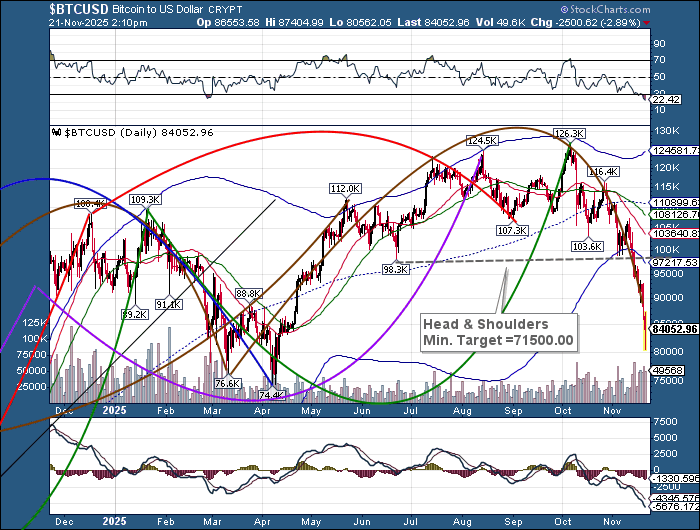The height and width of the screenshot is (530, 700).
Task: Click the 124.5K peak price label
Action: coord(483,140)
